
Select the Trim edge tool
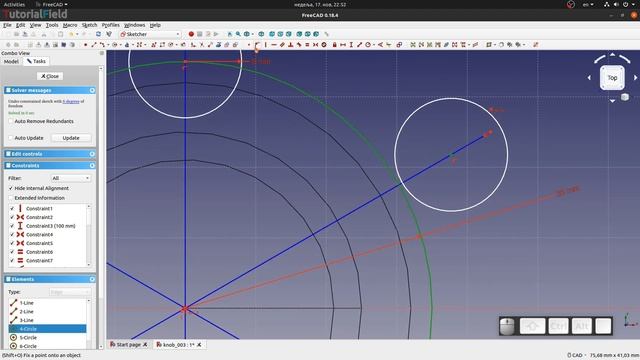[202, 44]
